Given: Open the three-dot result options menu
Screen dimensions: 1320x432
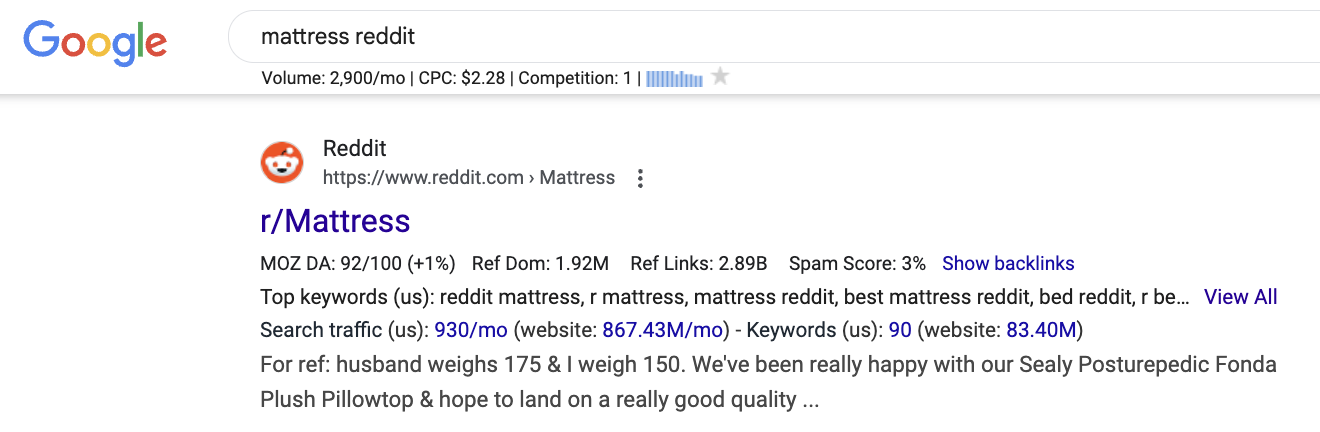Looking at the screenshot, I should 641,179.
